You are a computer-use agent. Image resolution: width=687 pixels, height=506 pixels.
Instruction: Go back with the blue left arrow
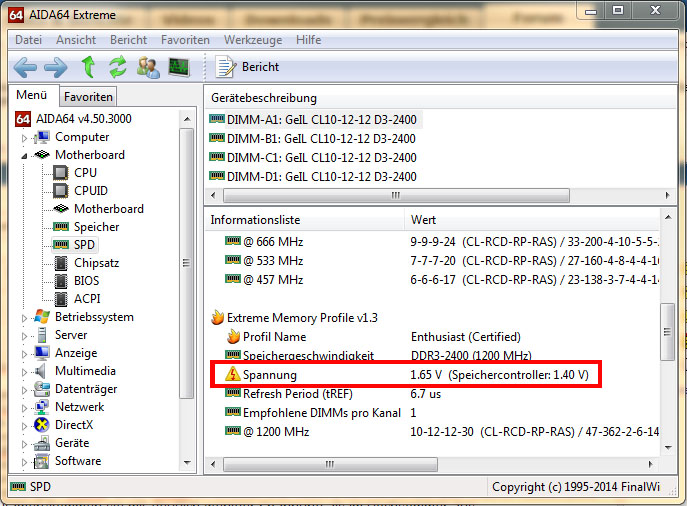[25, 67]
